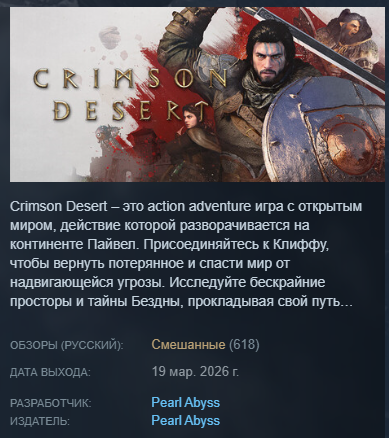Viewport: 389px width, 438px height.
Task: Click the game description paragraph
Action: pos(186,254)
